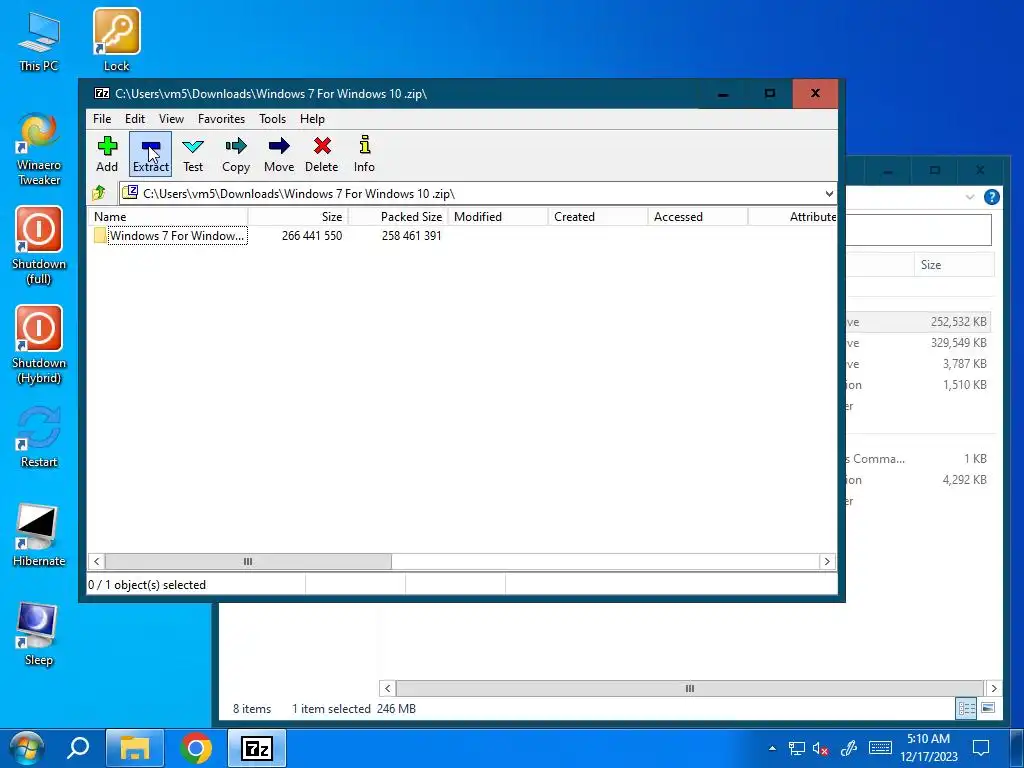The width and height of the screenshot is (1024, 768).
Task: Expand the 7-Zip address path dropdown
Action: click(x=829, y=194)
